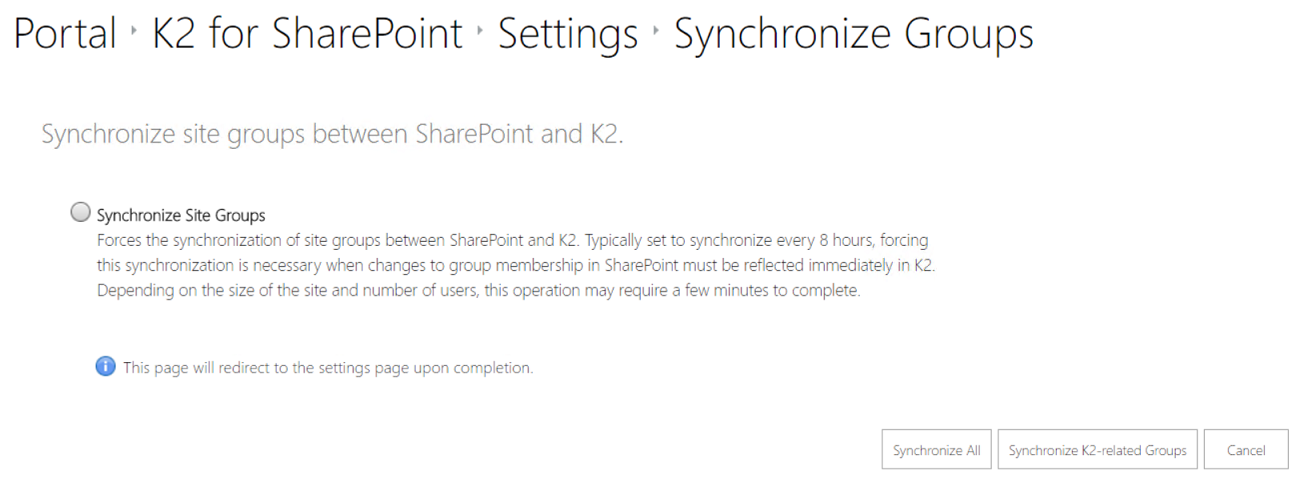The height and width of the screenshot is (483, 1300).
Task: Navigate to Settings breadcrumb item
Action: [x=567, y=35]
